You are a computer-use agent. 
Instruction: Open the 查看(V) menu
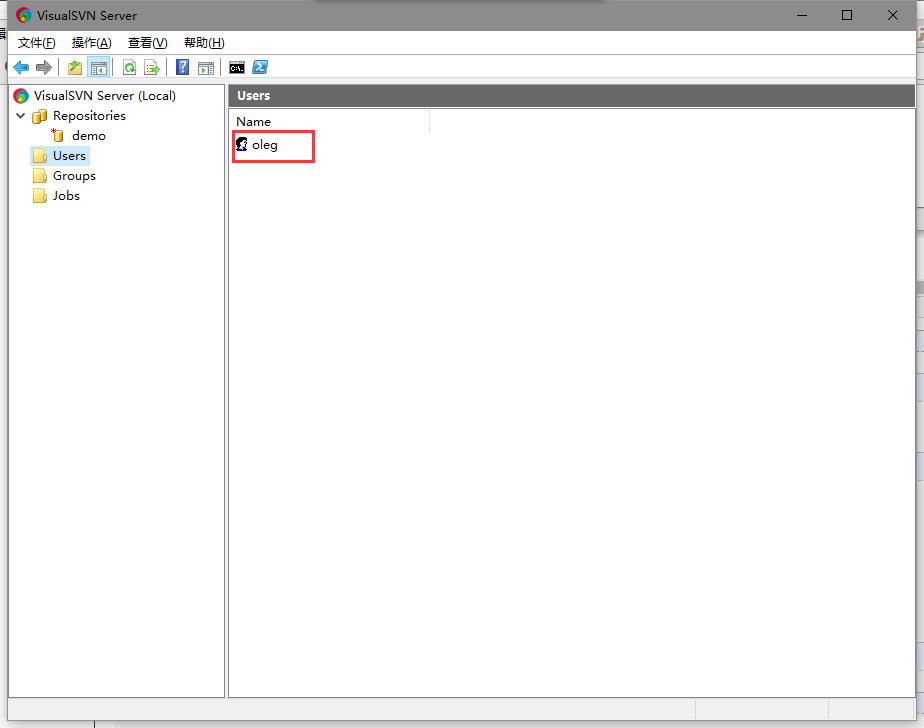click(x=147, y=42)
